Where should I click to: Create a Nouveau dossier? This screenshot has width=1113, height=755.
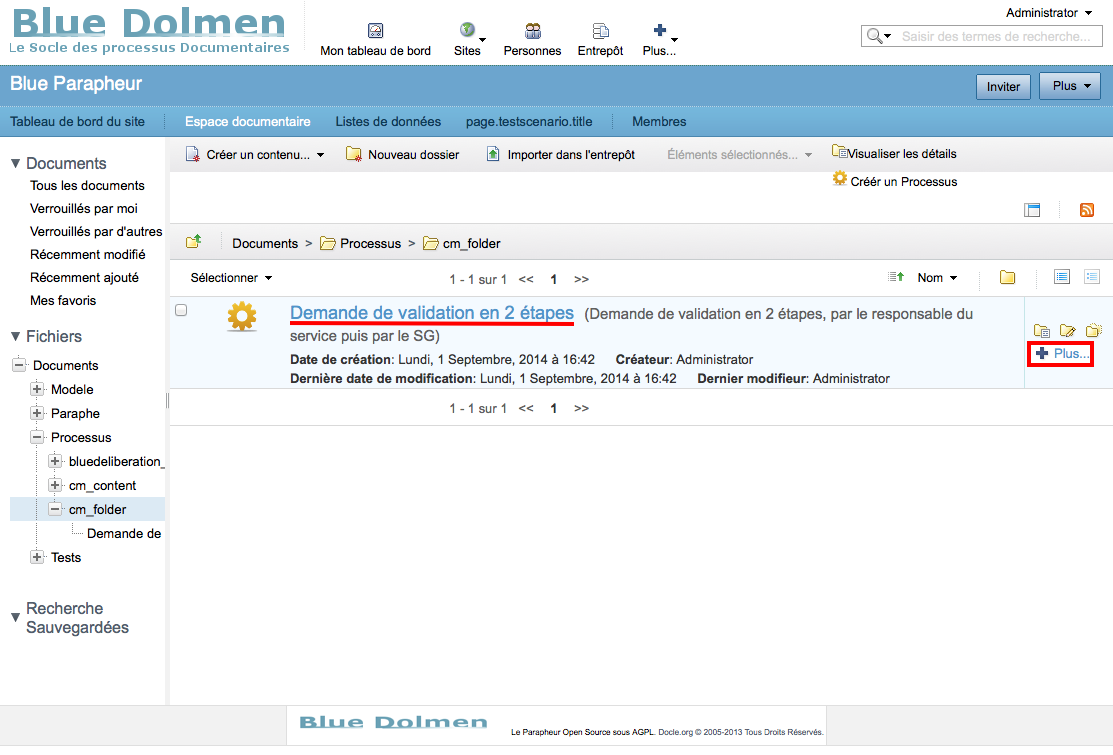tap(402, 155)
